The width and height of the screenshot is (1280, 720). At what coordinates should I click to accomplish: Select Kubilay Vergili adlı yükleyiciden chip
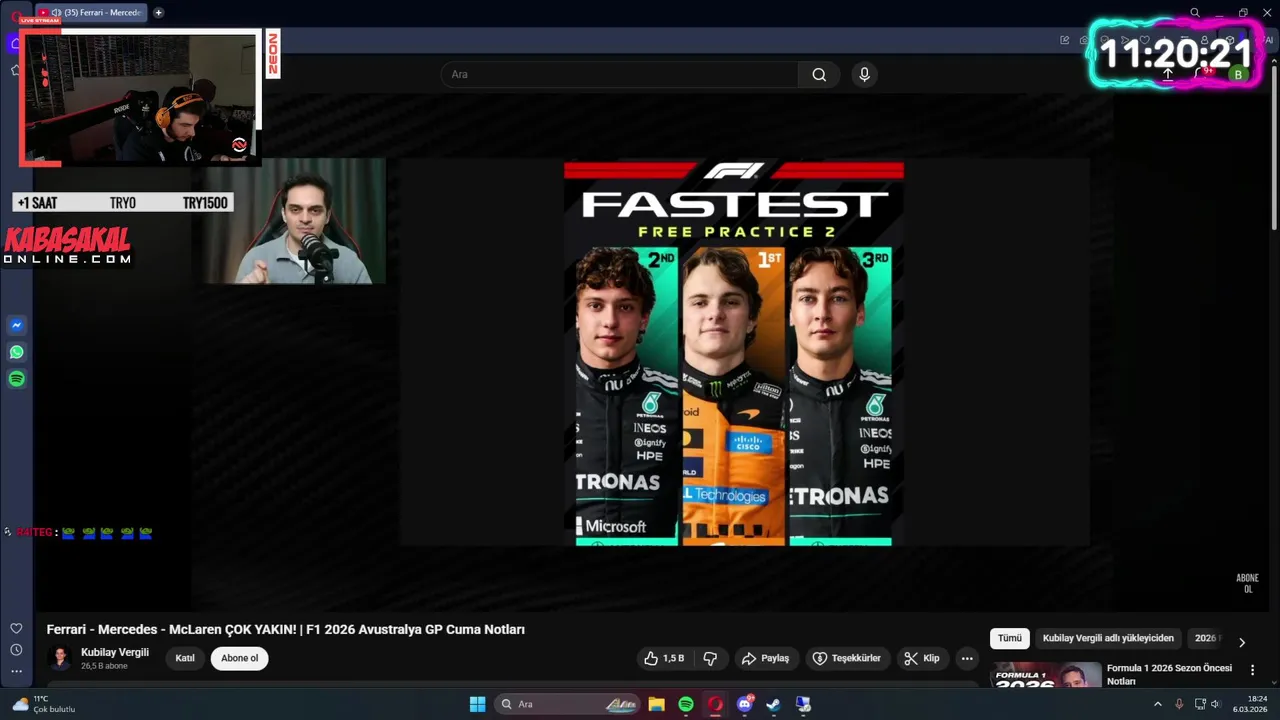click(1108, 638)
